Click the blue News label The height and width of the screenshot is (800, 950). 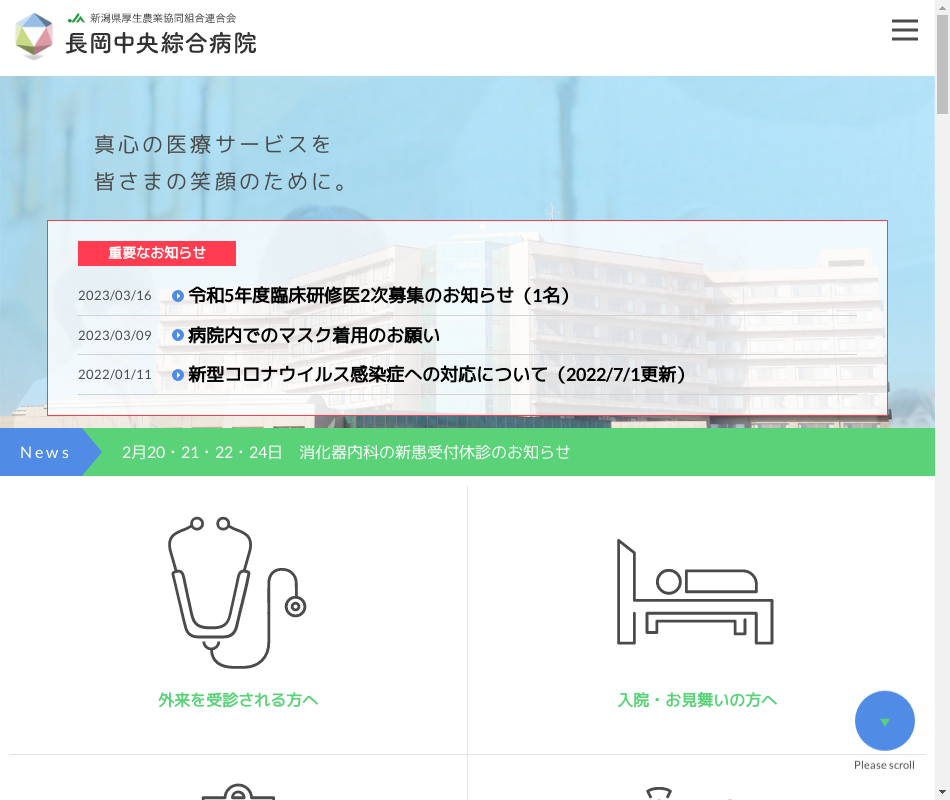(x=45, y=452)
